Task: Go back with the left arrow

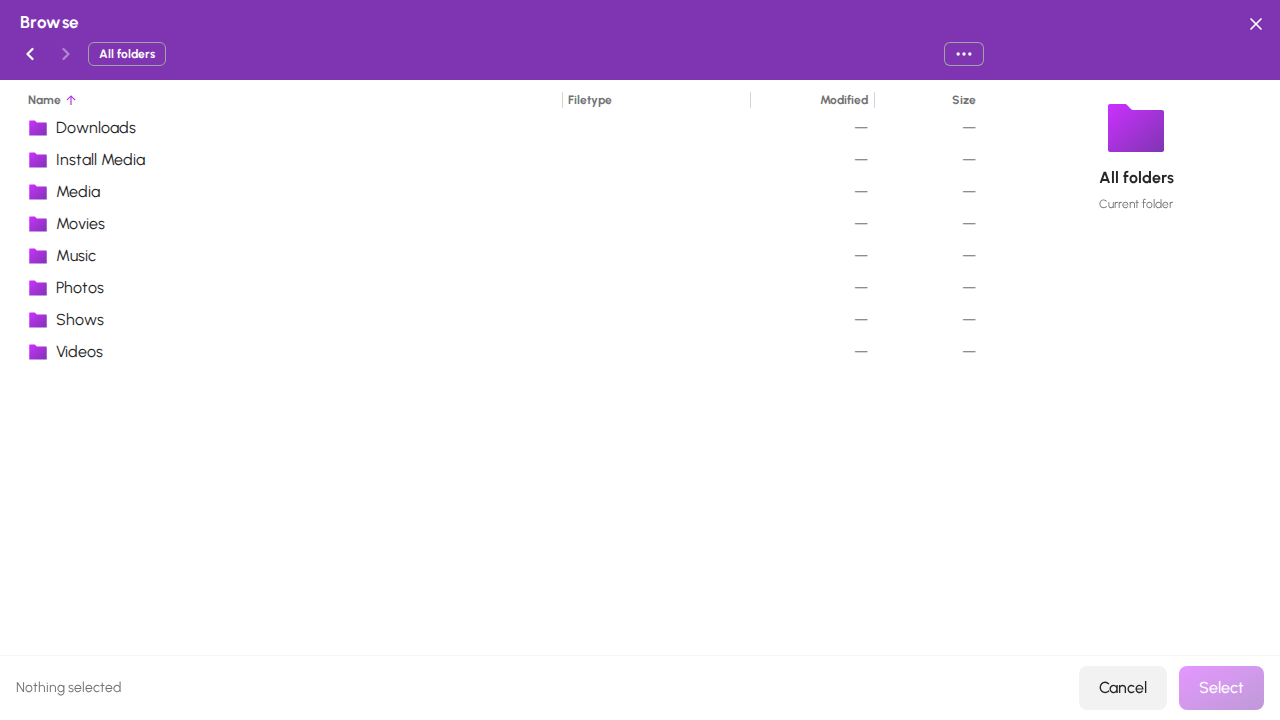Action: coord(30,54)
